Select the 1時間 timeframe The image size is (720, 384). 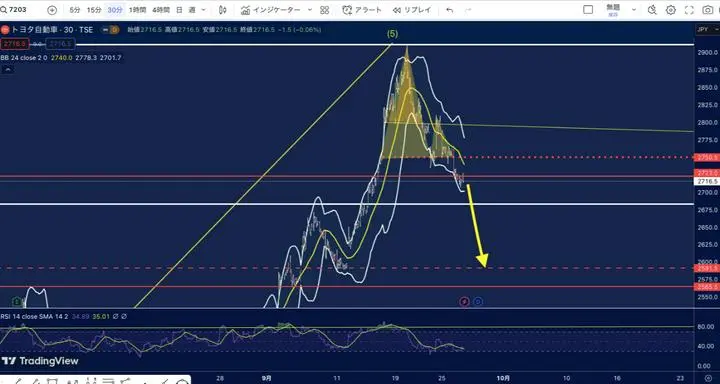136,10
